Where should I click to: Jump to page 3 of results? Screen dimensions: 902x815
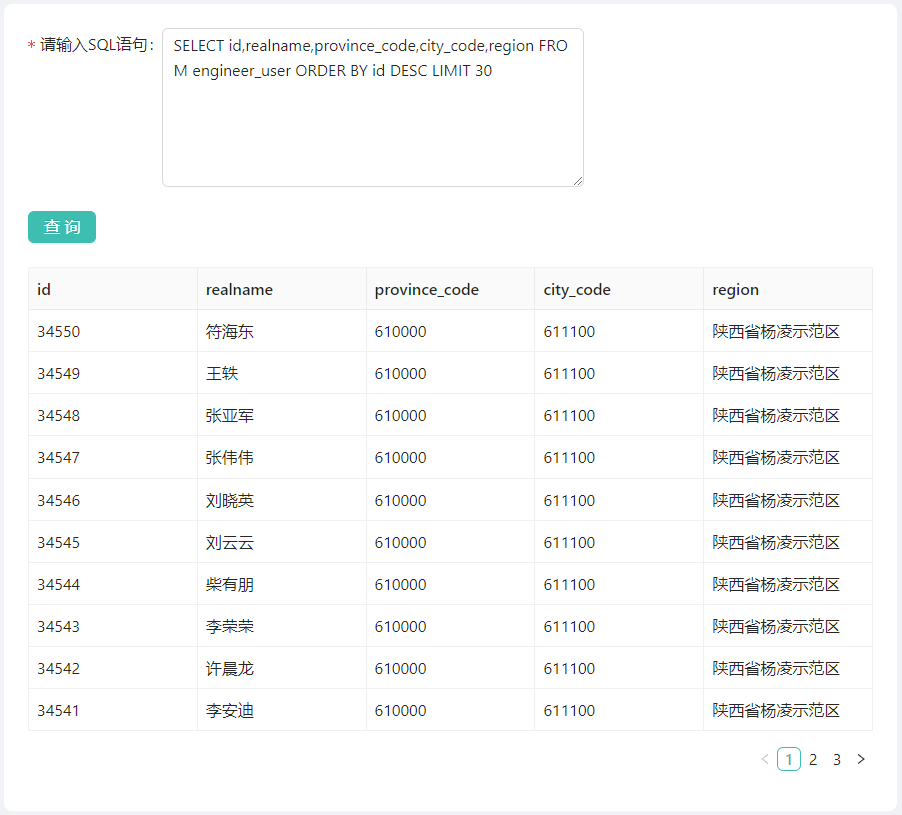click(x=837, y=759)
